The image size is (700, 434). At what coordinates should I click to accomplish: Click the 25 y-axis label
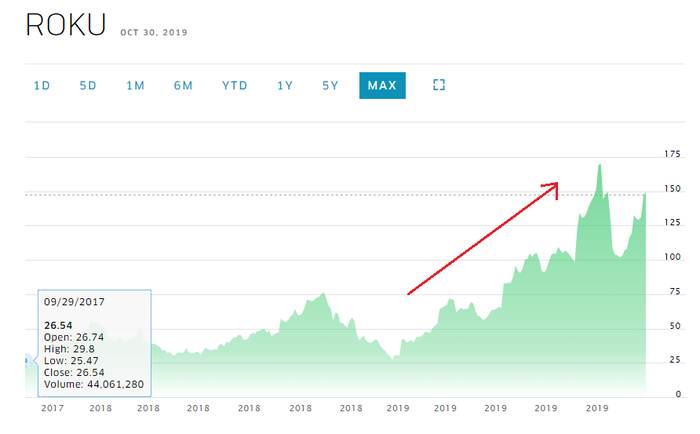pyautogui.click(x=675, y=360)
